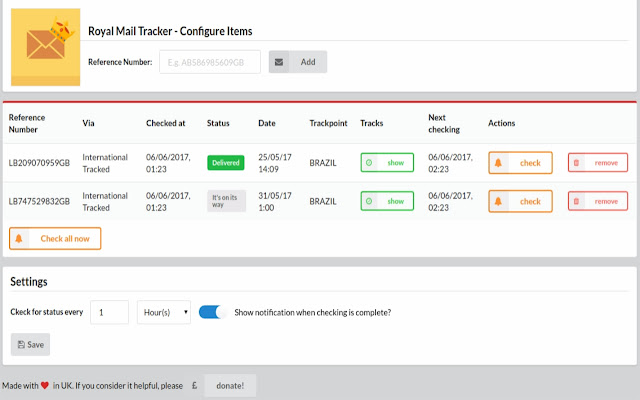Click the Trackpoint column header
This screenshot has height=400, width=640.
pyautogui.click(x=328, y=123)
